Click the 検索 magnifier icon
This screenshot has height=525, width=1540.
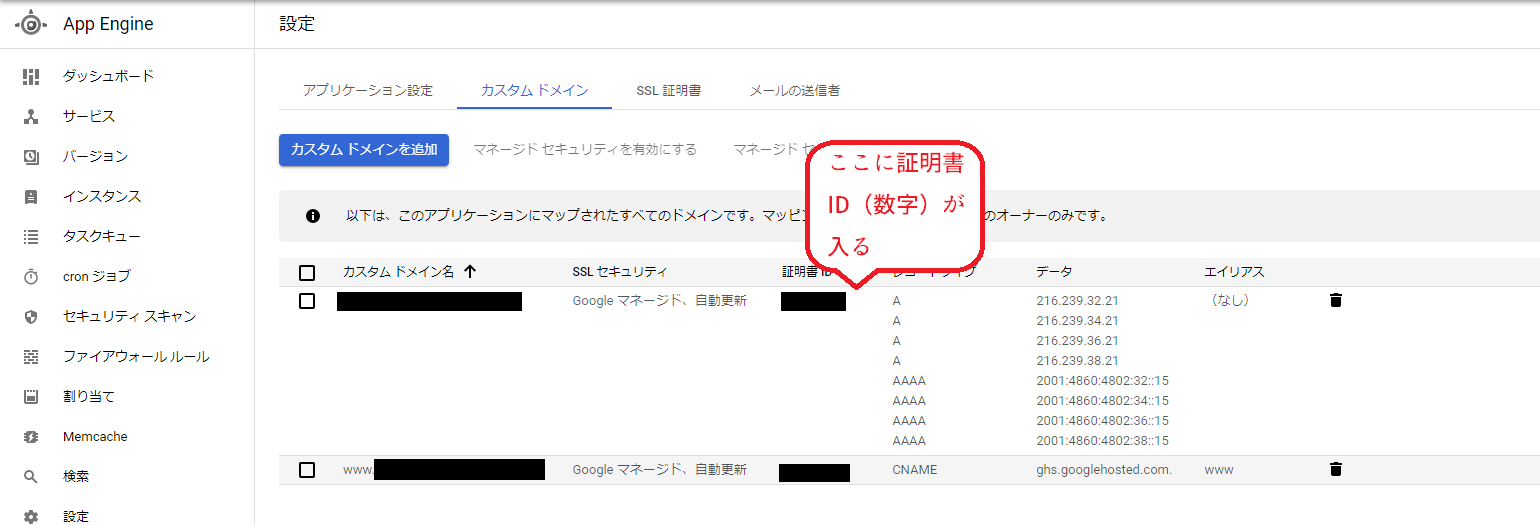[x=31, y=476]
